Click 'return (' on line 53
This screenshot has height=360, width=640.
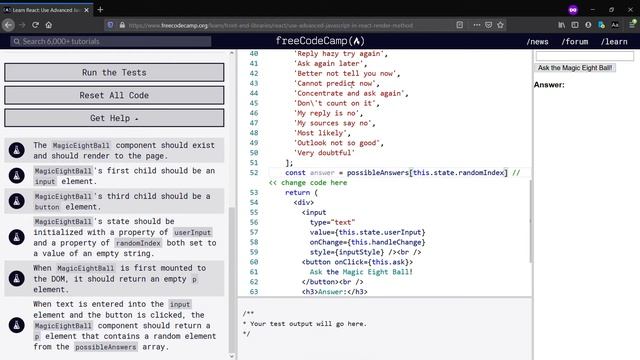click(301, 192)
